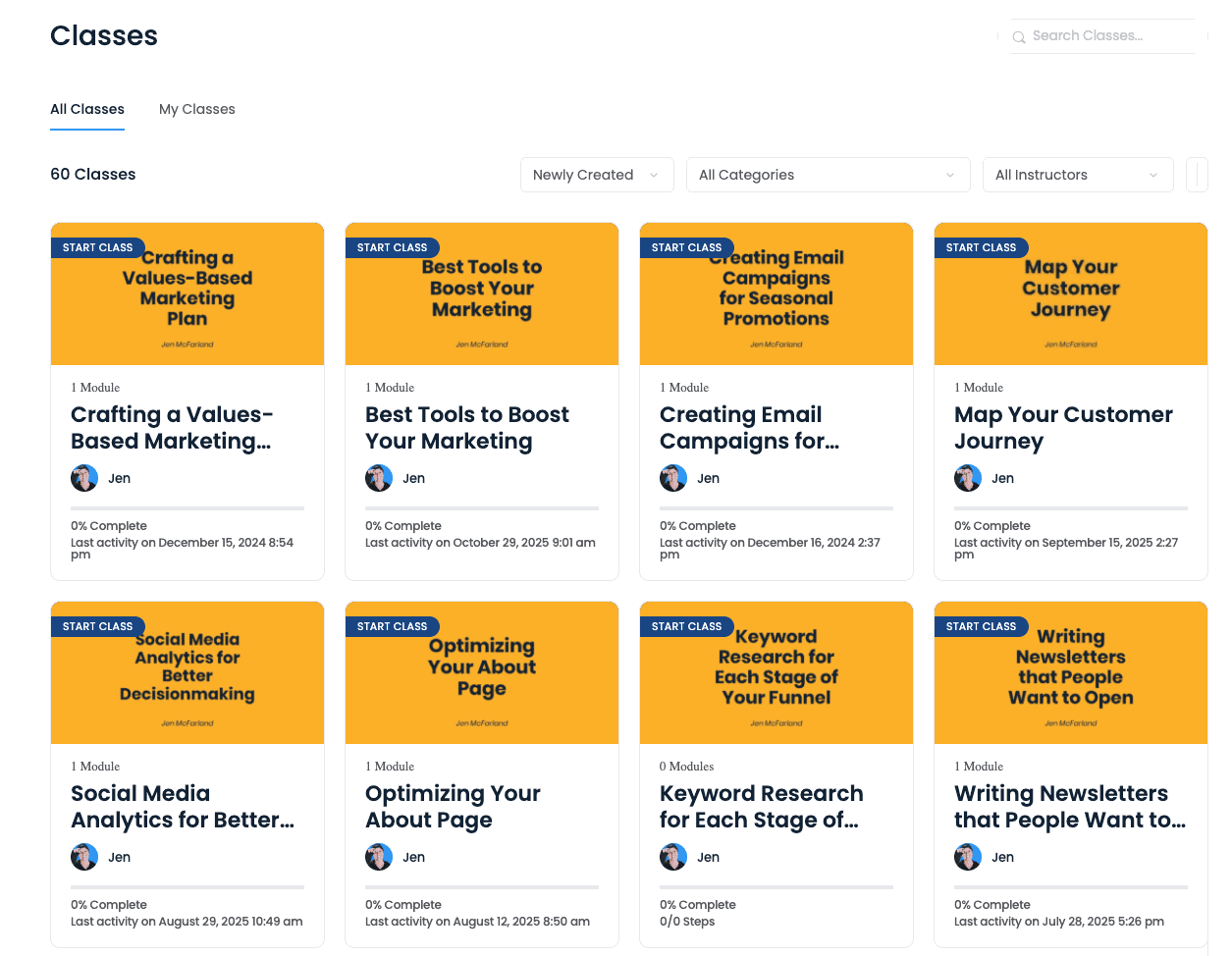
Task: Expand the All Categories filter dropdown
Action: 827,175
